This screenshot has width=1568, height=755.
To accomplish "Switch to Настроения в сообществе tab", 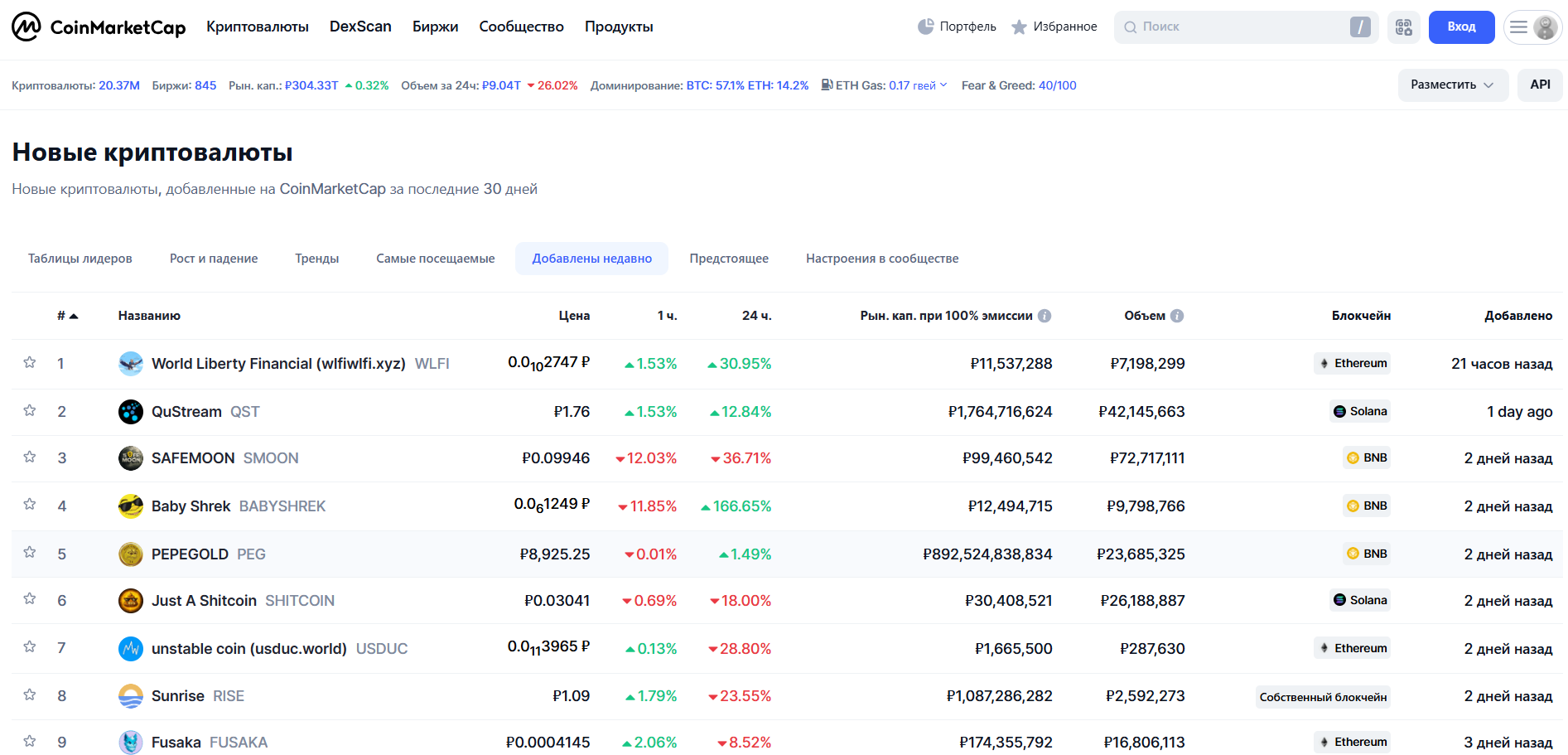I will click(x=882, y=259).
